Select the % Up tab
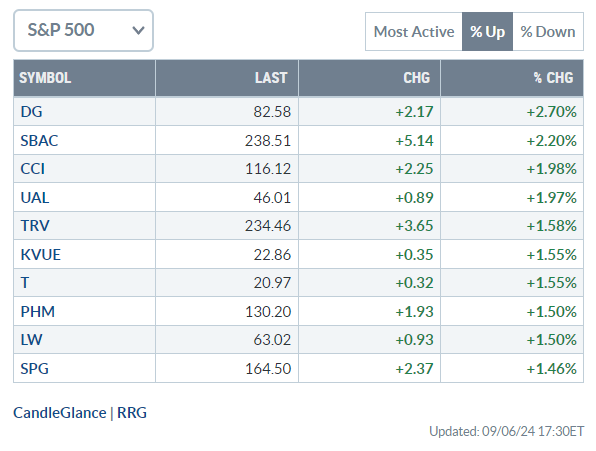 pyautogui.click(x=487, y=32)
